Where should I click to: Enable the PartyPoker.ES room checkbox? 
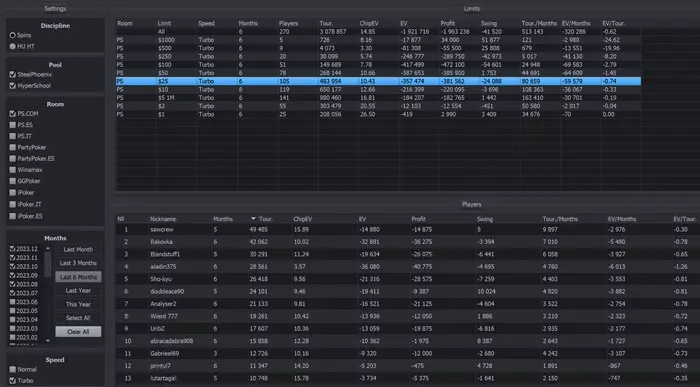pyautogui.click(x=12, y=158)
